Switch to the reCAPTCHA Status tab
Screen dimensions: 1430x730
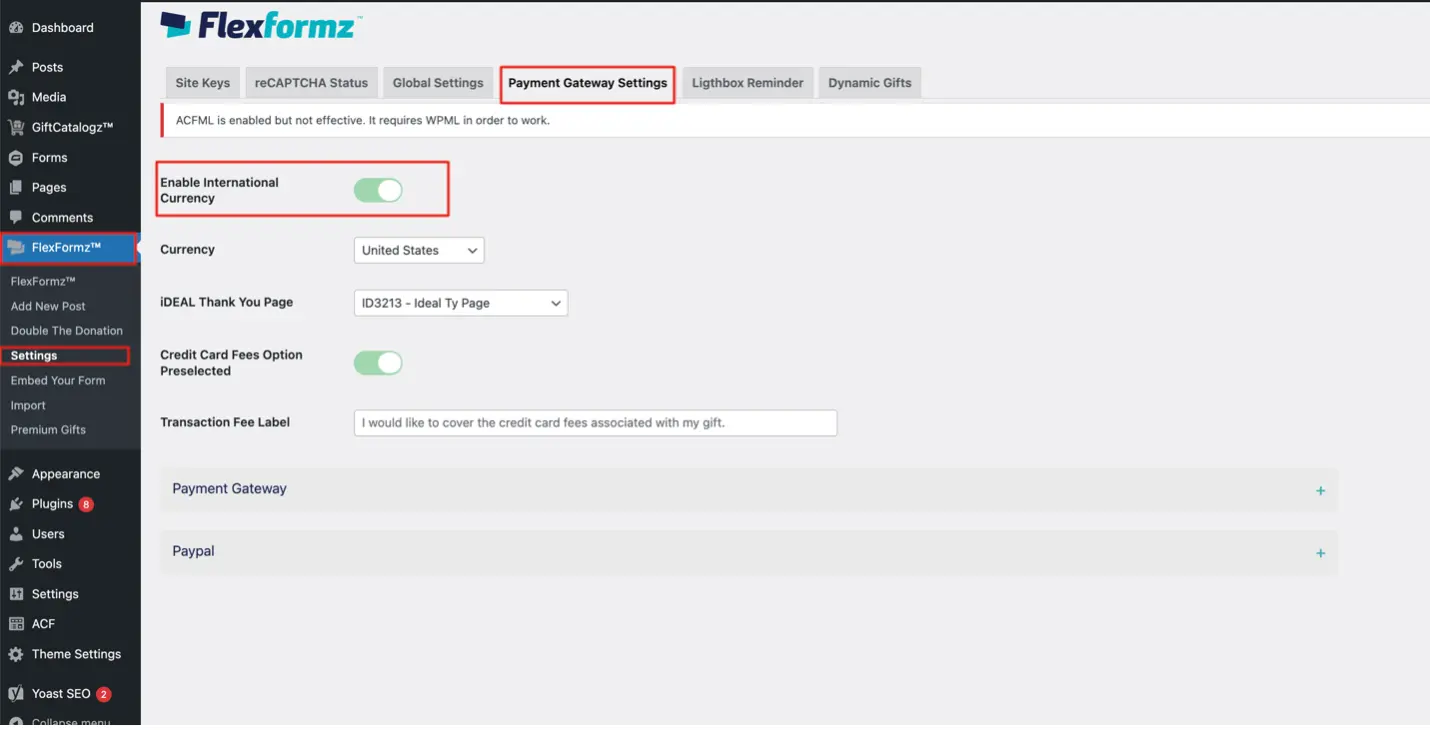coord(311,83)
